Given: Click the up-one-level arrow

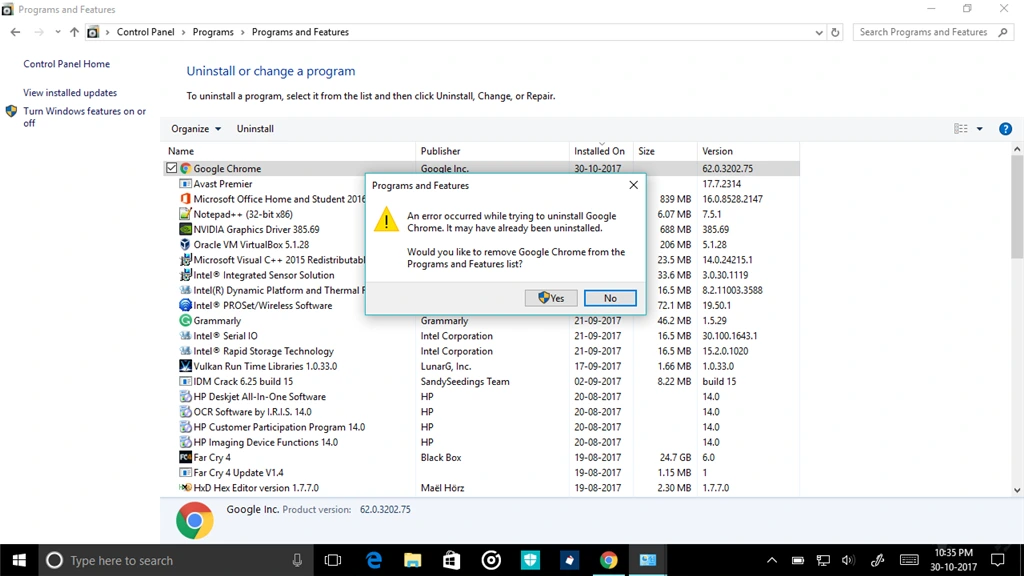Looking at the screenshot, I should tap(74, 31).
